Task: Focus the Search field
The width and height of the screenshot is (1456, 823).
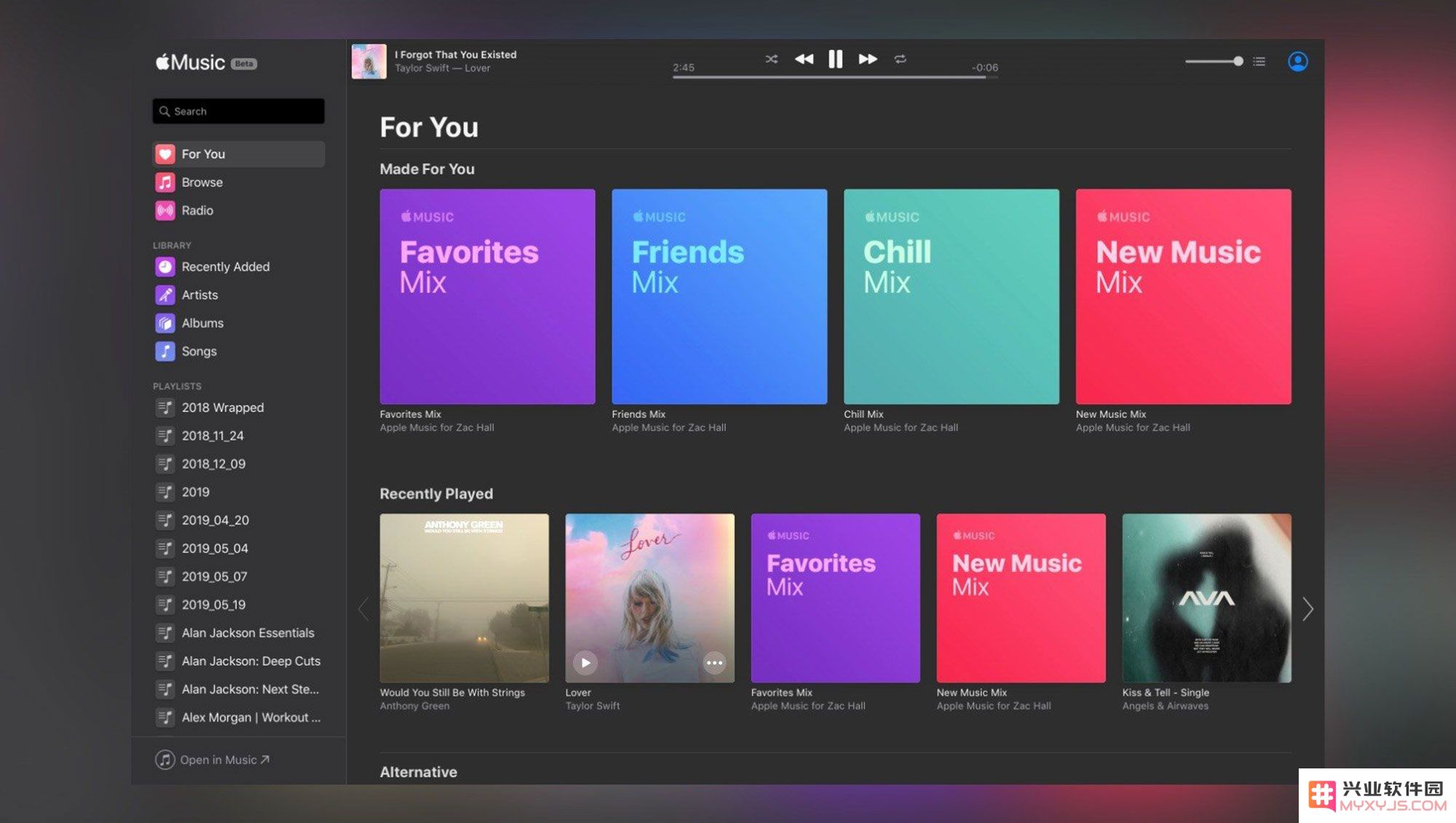Action: click(239, 111)
